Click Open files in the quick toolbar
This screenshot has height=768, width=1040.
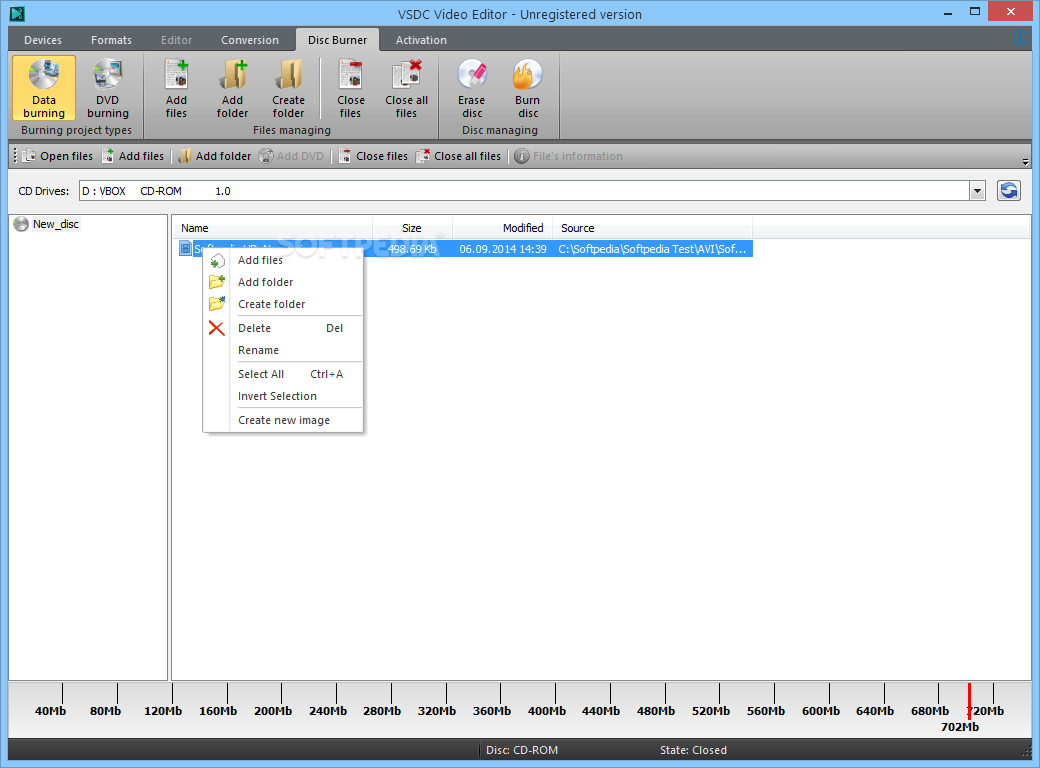[x=58, y=156]
